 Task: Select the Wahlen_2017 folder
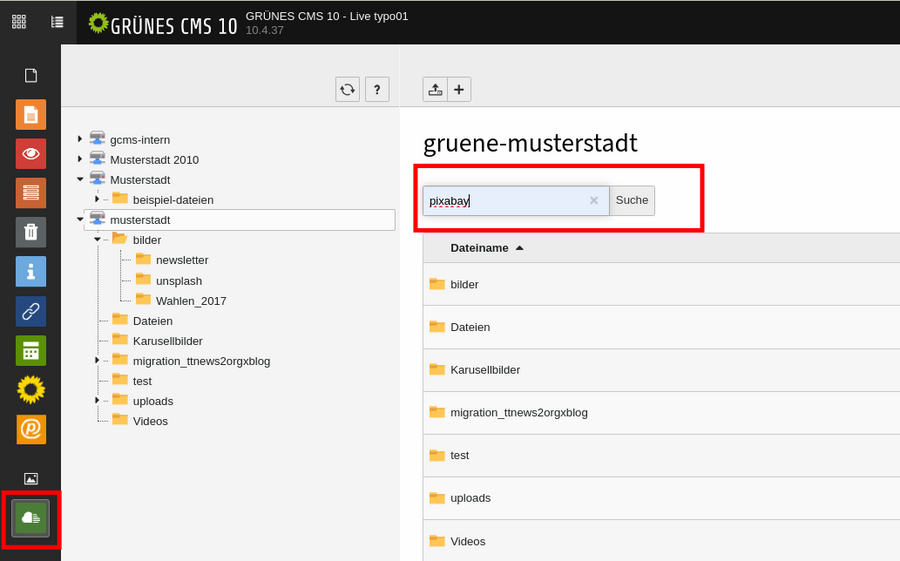coord(191,301)
